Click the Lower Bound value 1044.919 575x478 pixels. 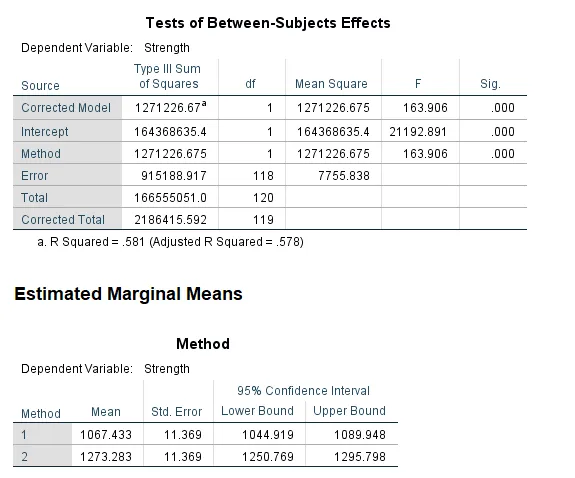tap(268, 435)
